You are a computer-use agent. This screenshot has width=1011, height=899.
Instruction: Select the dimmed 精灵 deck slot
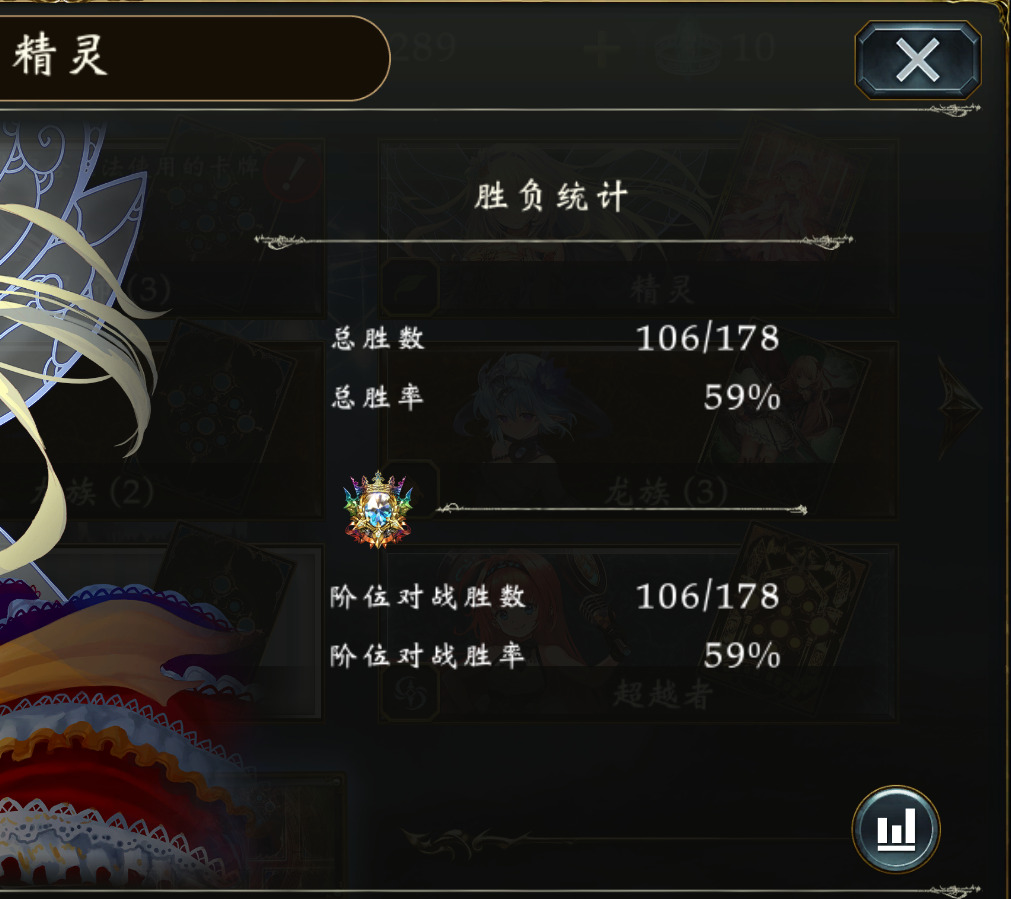pyautogui.click(x=638, y=228)
